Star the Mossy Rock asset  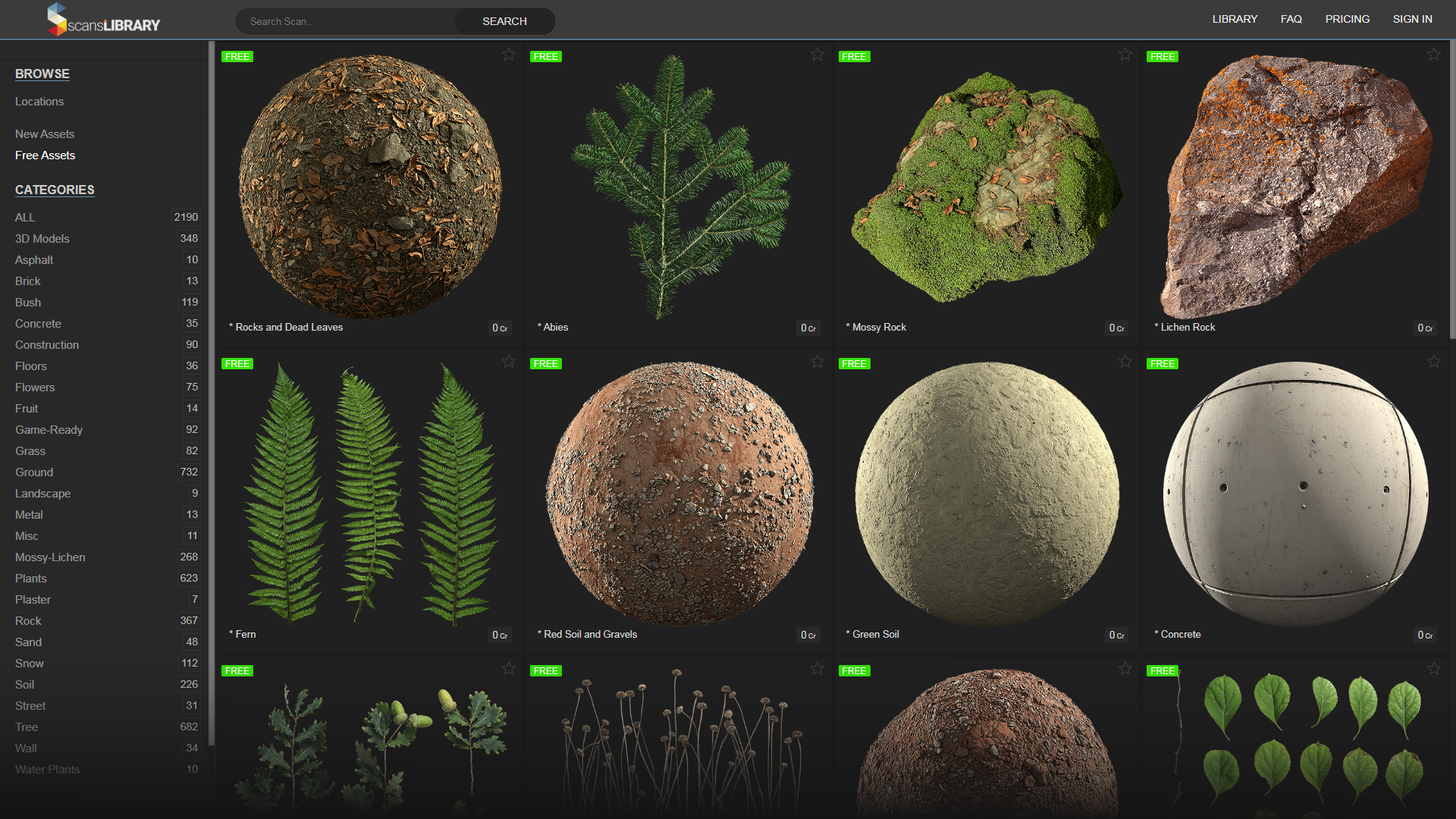coord(1125,55)
